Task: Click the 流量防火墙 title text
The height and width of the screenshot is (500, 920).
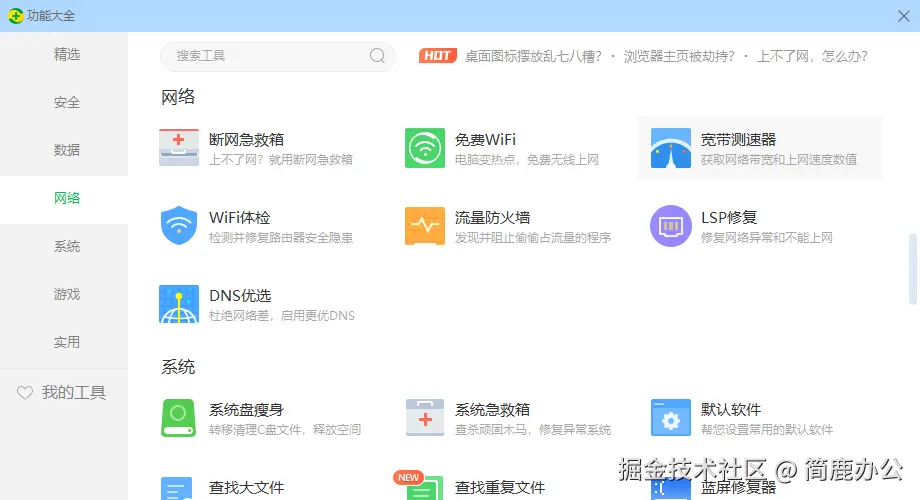Action: point(492,218)
